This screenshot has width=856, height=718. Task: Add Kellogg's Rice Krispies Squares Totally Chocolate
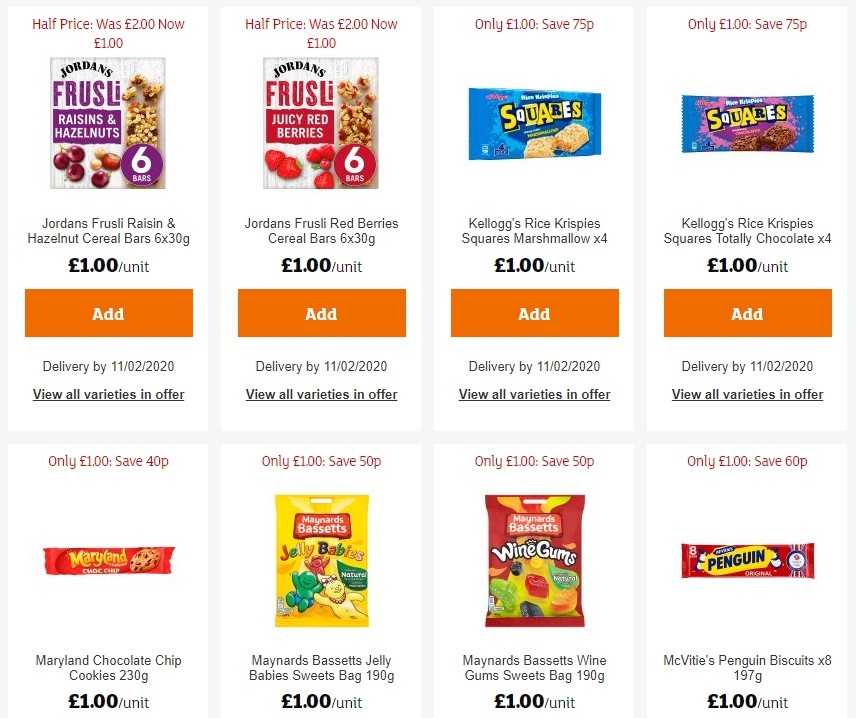point(747,313)
